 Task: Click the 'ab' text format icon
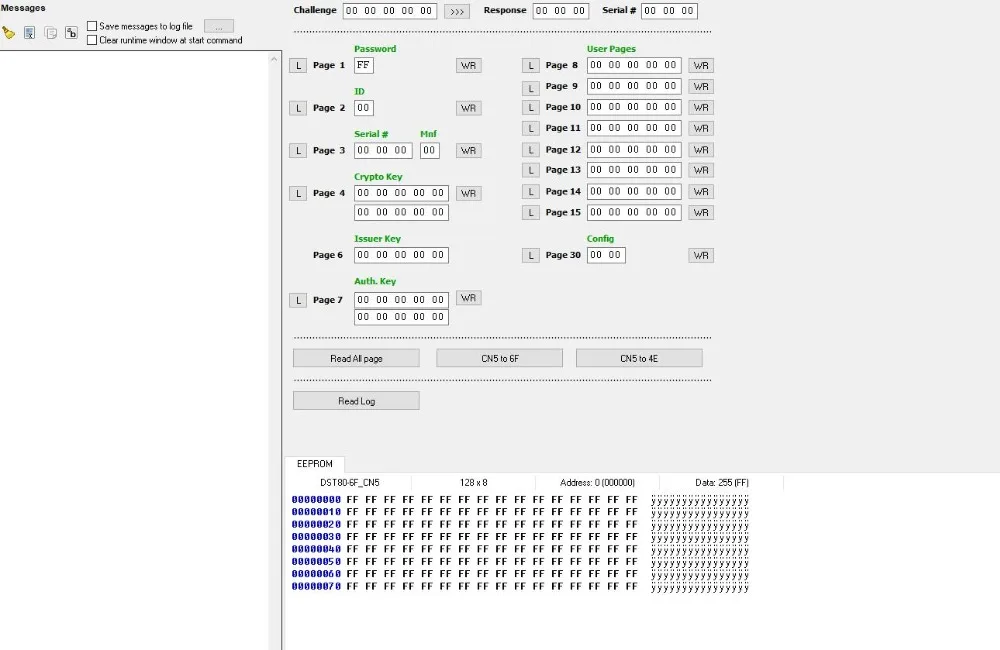[x=71, y=32]
